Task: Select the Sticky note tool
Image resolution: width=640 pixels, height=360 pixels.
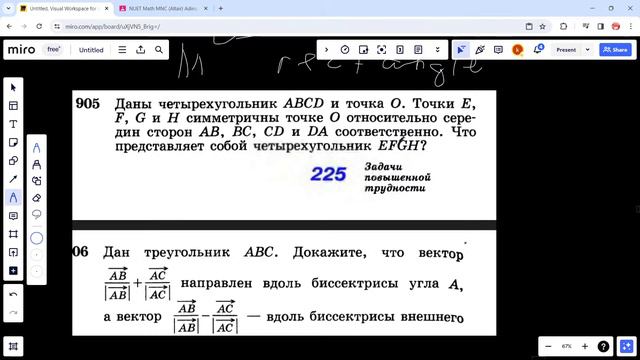Action: pos(13,142)
